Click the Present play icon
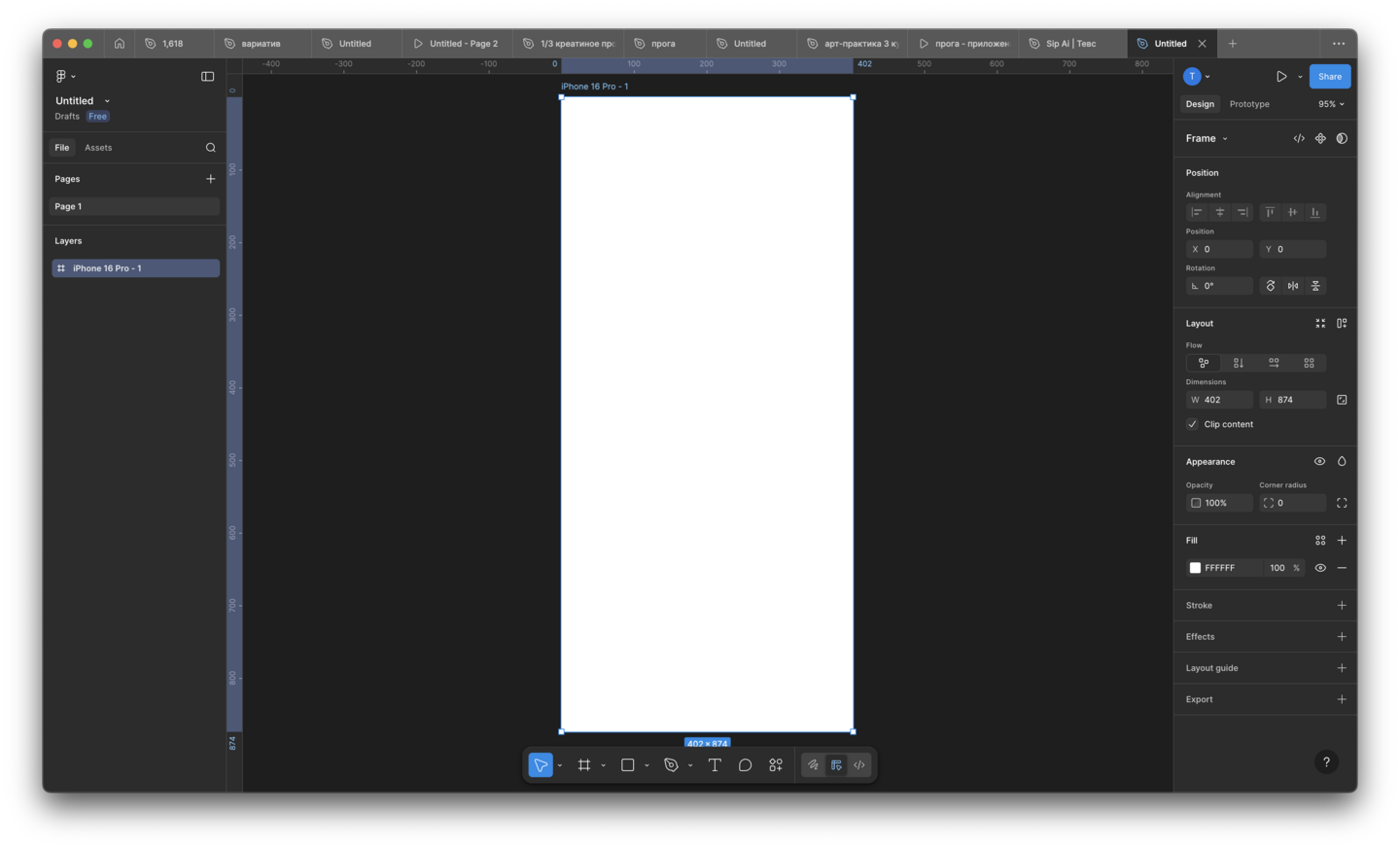This screenshot has width=1400, height=849. coord(1281,77)
